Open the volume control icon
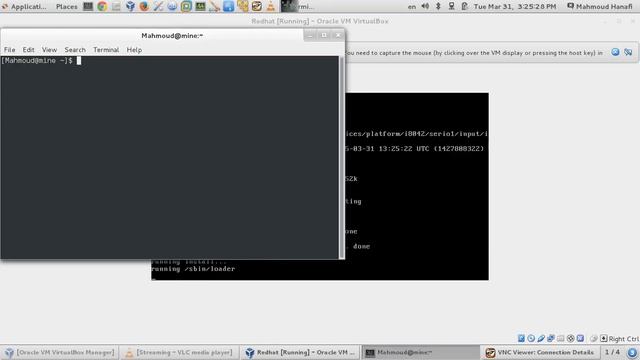Screen dimensions: 640x360 pyautogui.click(x=425, y=6)
